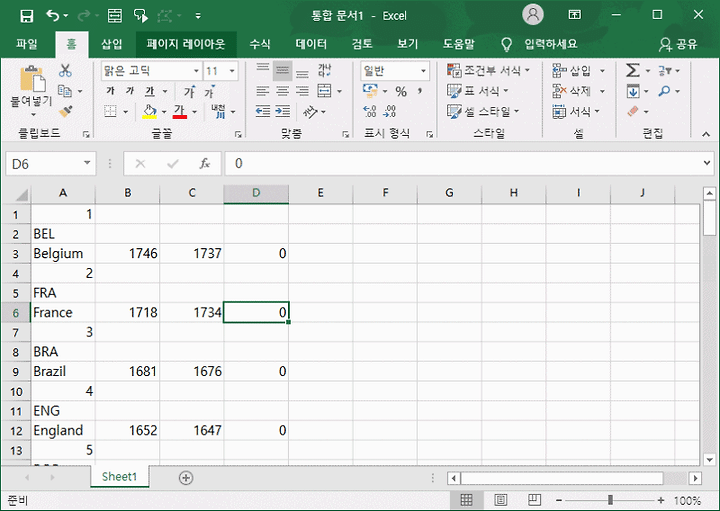Image resolution: width=720 pixels, height=511 pixels.
Task: Copy selection with the copy icon
Action: pos(65,91)
